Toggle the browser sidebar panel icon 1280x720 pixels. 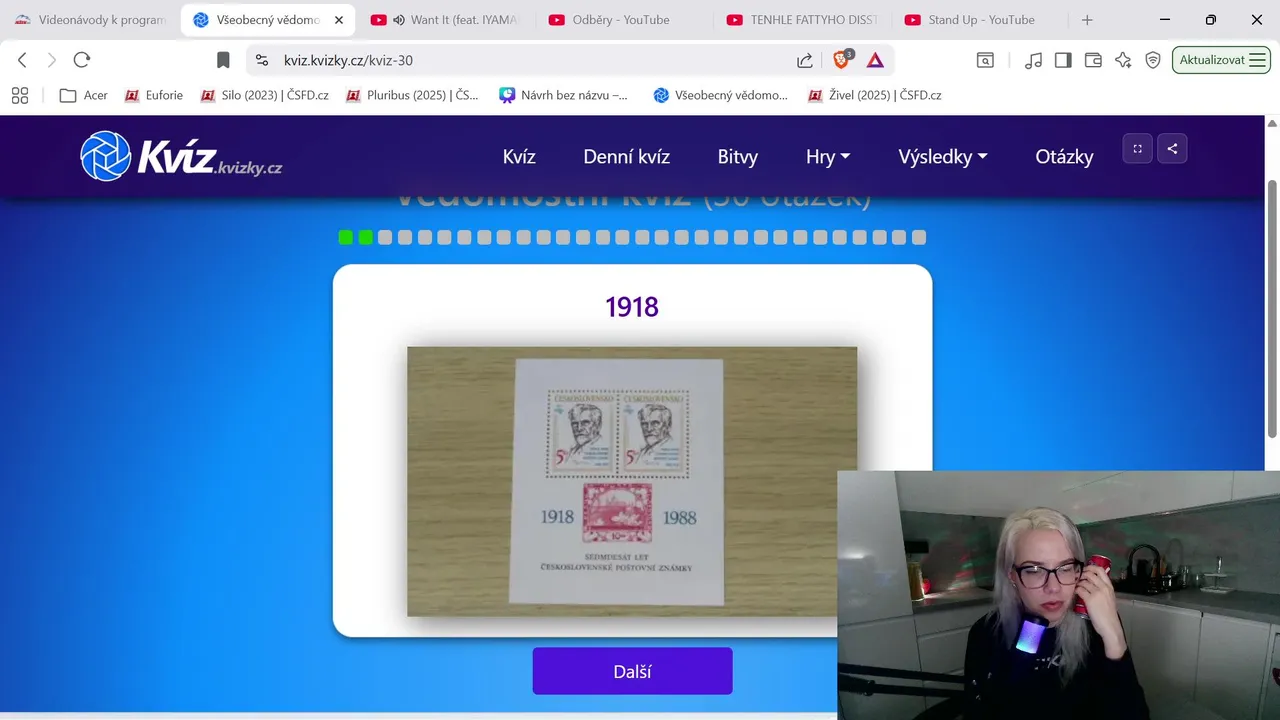click(x=1063, y=60)
